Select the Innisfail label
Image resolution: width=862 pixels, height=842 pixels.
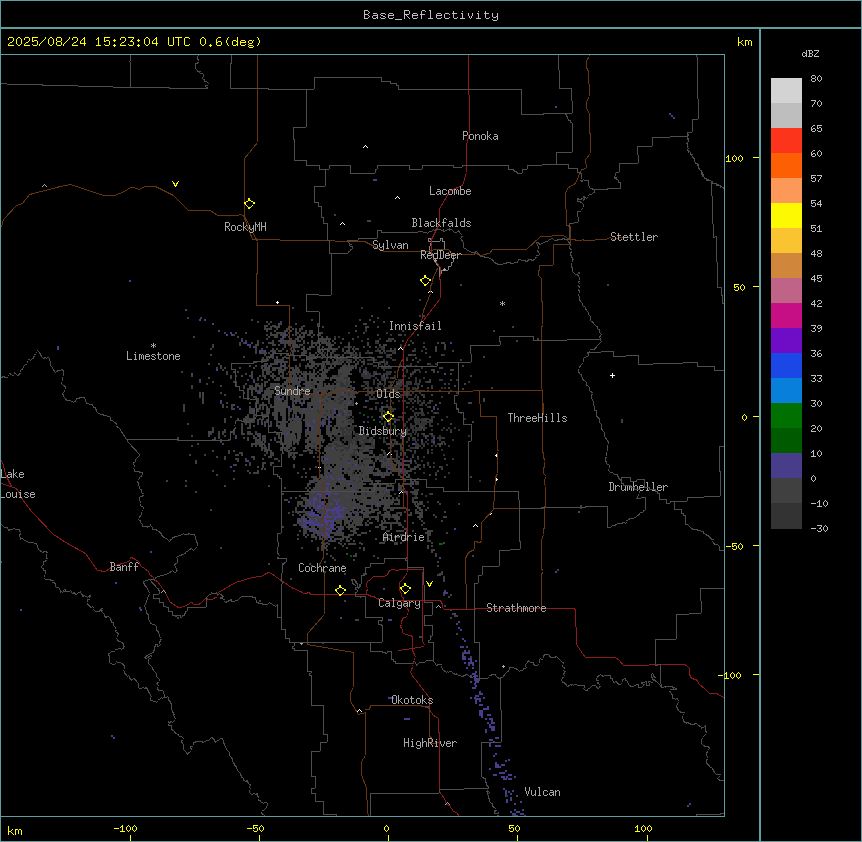coord(415,326)
